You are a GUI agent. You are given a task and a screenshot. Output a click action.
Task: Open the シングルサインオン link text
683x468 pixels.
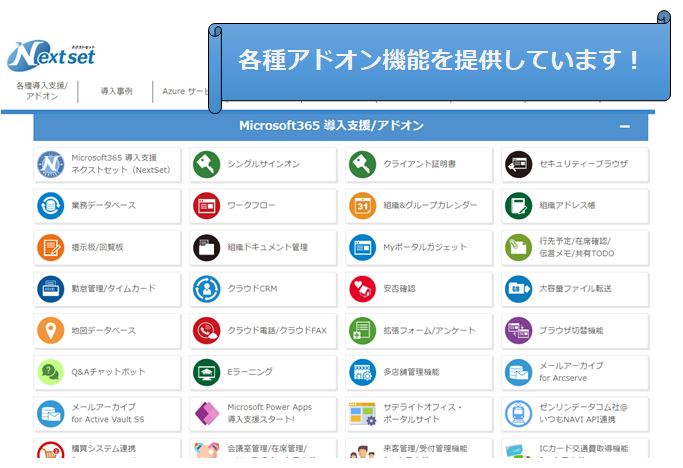264,164
